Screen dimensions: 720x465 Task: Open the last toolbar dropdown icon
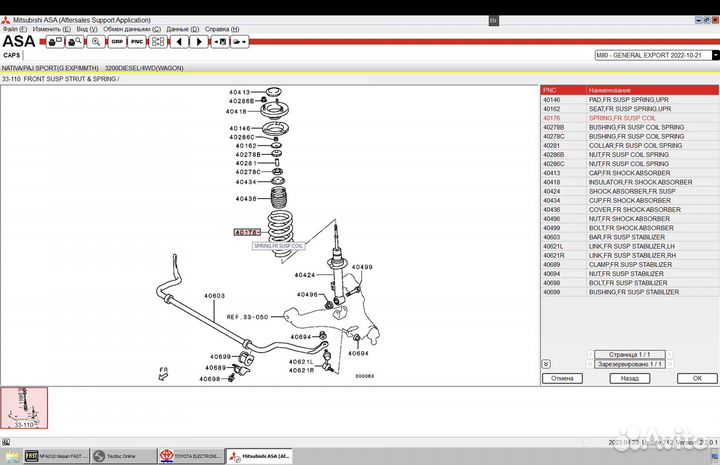pos(240,42)
